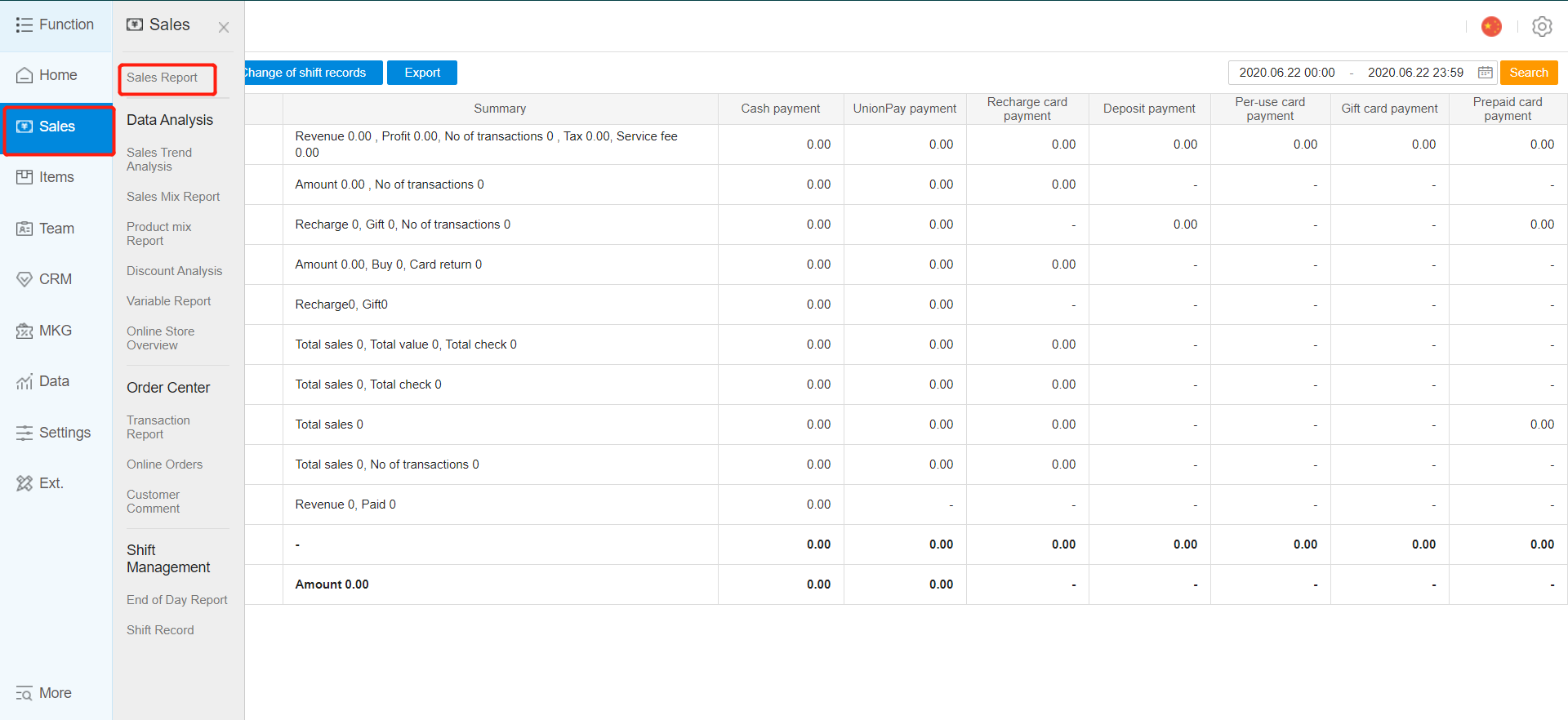The image size is (1568, 720).
Task: Click the Sales icon in left sidebar
Action: 24,127
